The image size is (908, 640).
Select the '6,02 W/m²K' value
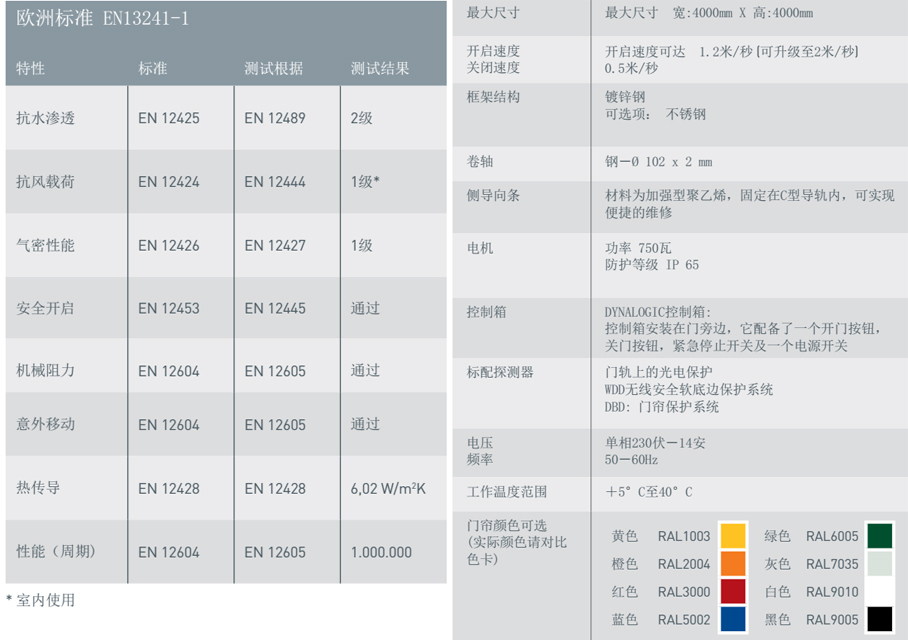click(388, 488)
